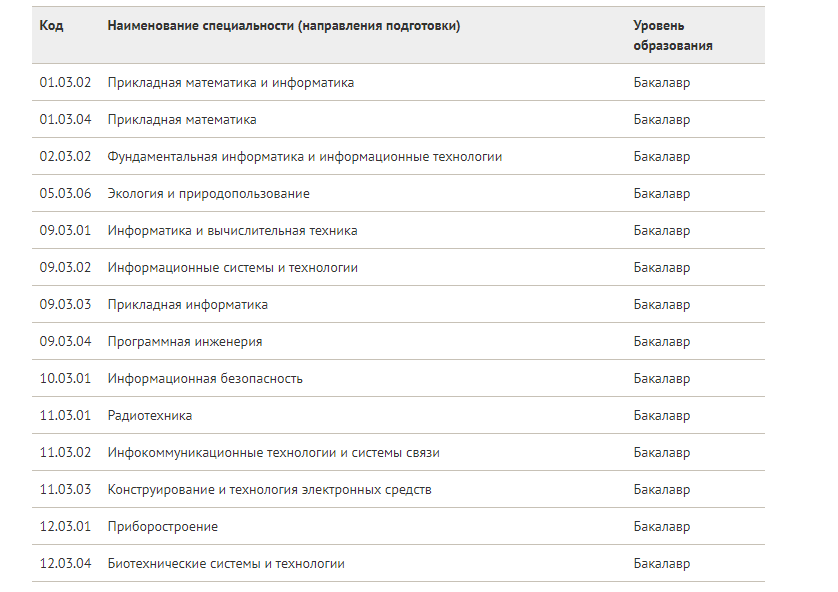Click the code cell 10.03.01
Screen dimensions: 838x592
(x=65, y=379)
